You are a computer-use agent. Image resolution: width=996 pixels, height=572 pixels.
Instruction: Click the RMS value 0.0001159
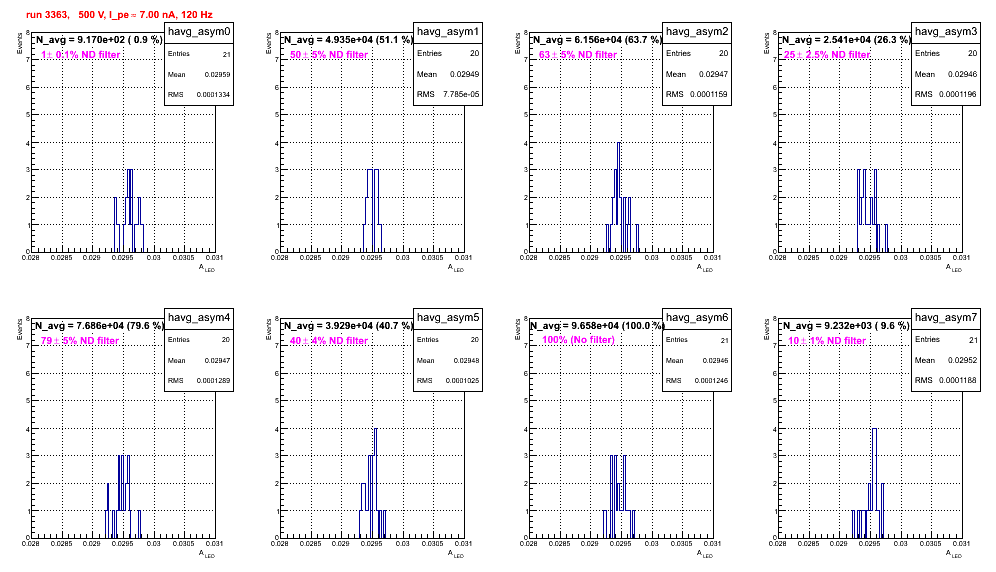(x=710, y=95)
